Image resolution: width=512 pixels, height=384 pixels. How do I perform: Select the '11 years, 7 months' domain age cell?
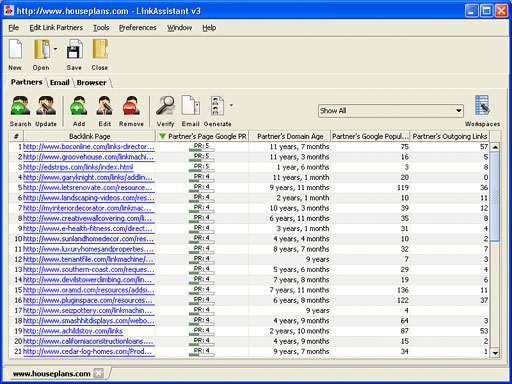click(289, 147)
